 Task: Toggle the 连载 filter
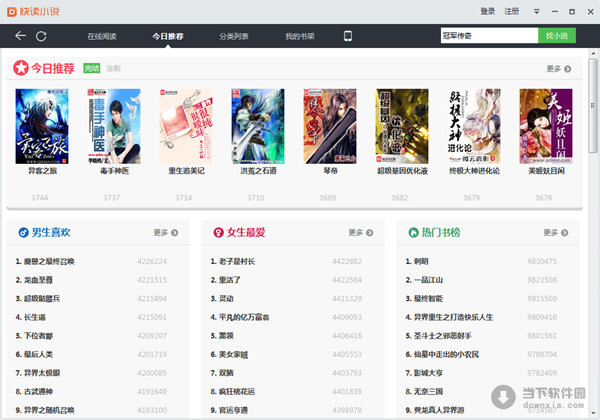point(113,68)
